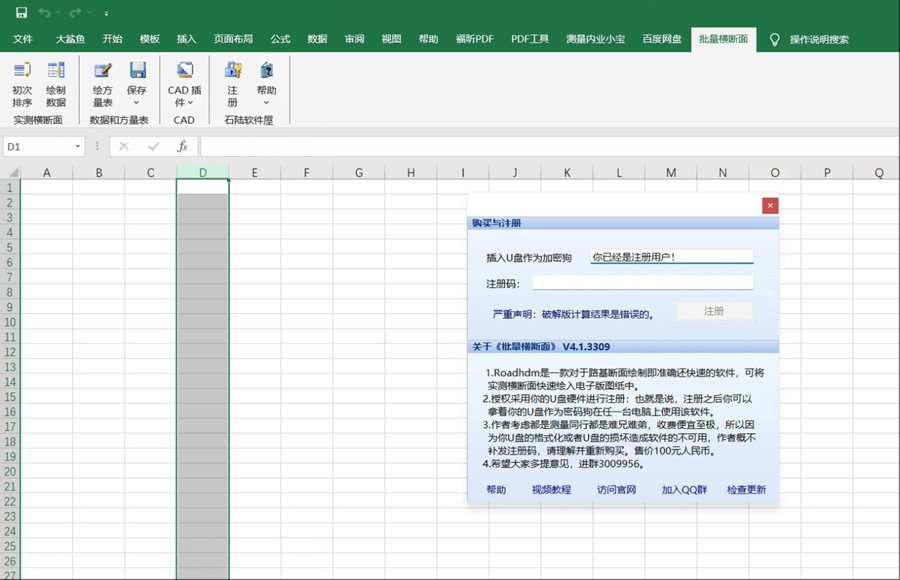Open the 公式 tab
900x580 pixels.
click(280, 39)
